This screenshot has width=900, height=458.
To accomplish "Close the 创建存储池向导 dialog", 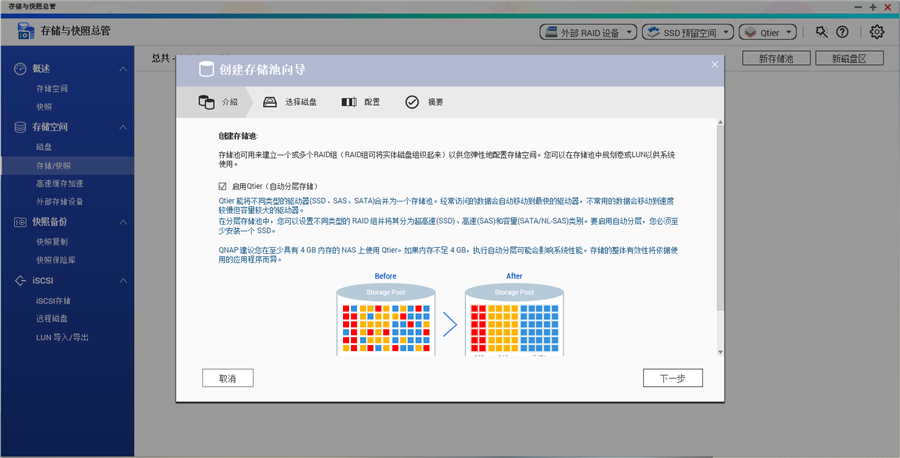I will (x=714, y=64).
